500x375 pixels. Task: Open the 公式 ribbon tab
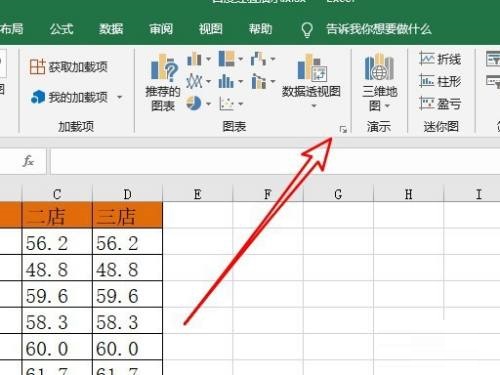61,29
